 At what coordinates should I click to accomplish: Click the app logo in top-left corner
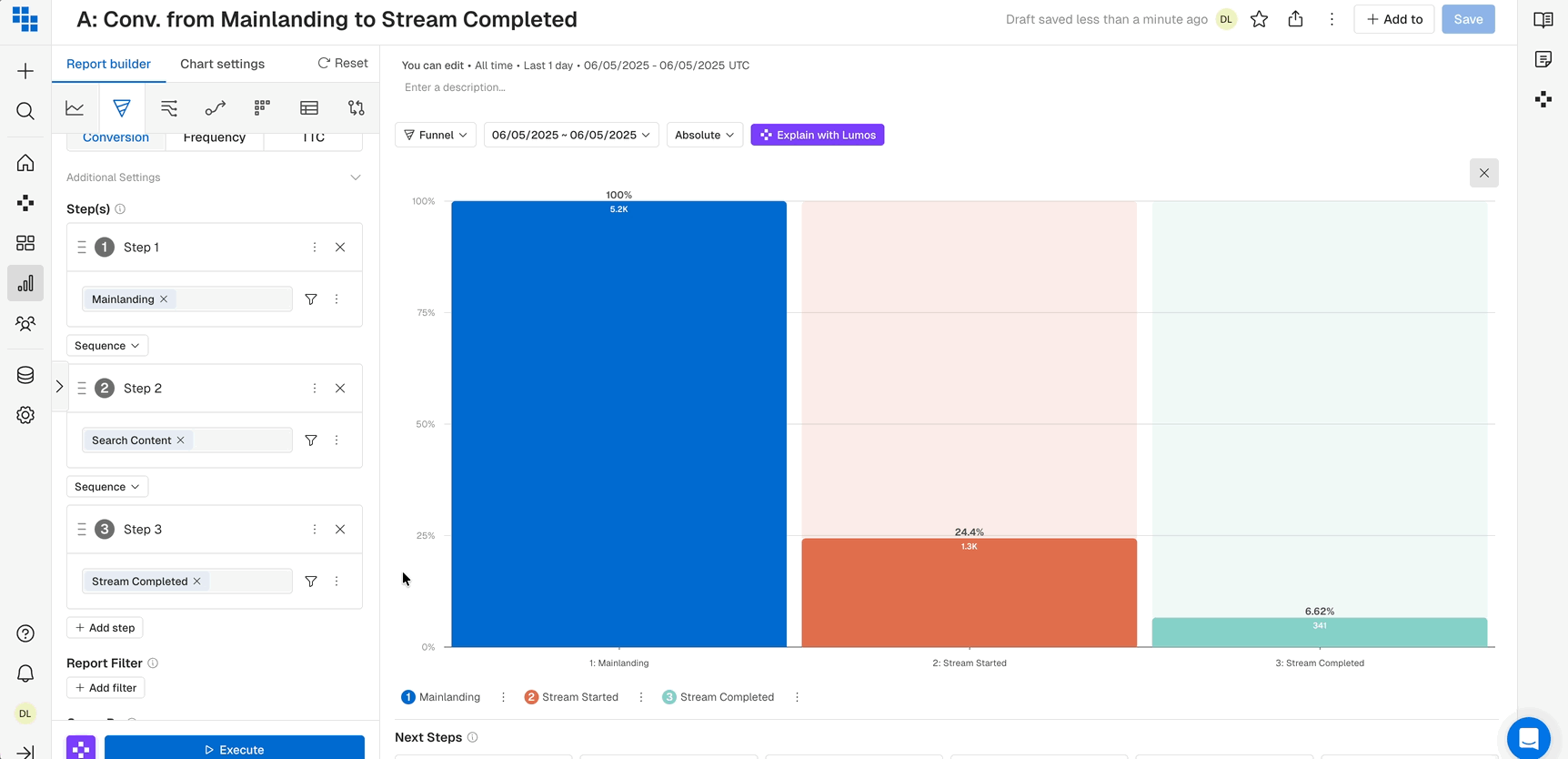coord(25,19)
